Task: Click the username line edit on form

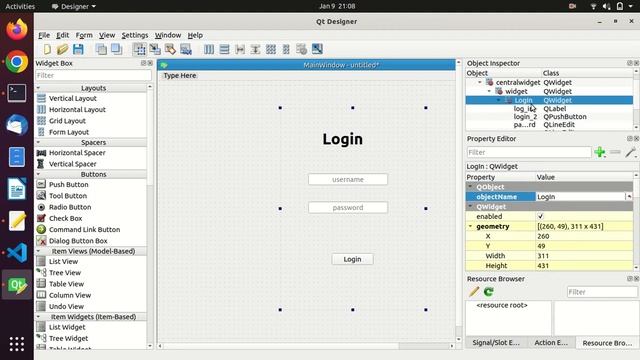Action: (348, 179)
